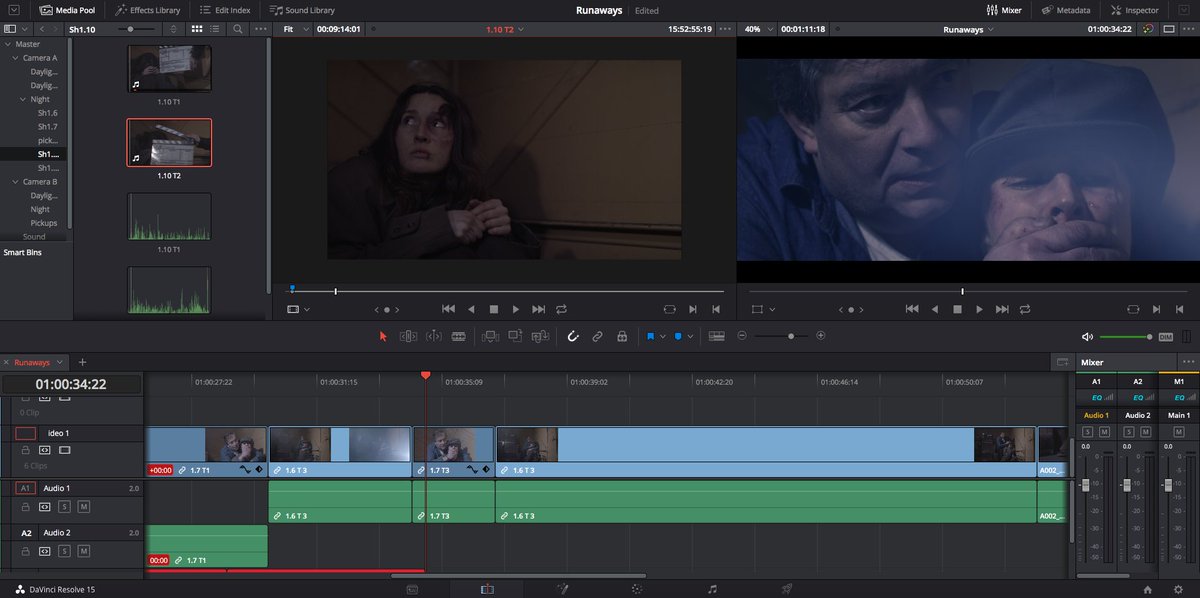The image size is (1200, 598).
Task: Open the Metadata panel
Action: click(1067, 10)
